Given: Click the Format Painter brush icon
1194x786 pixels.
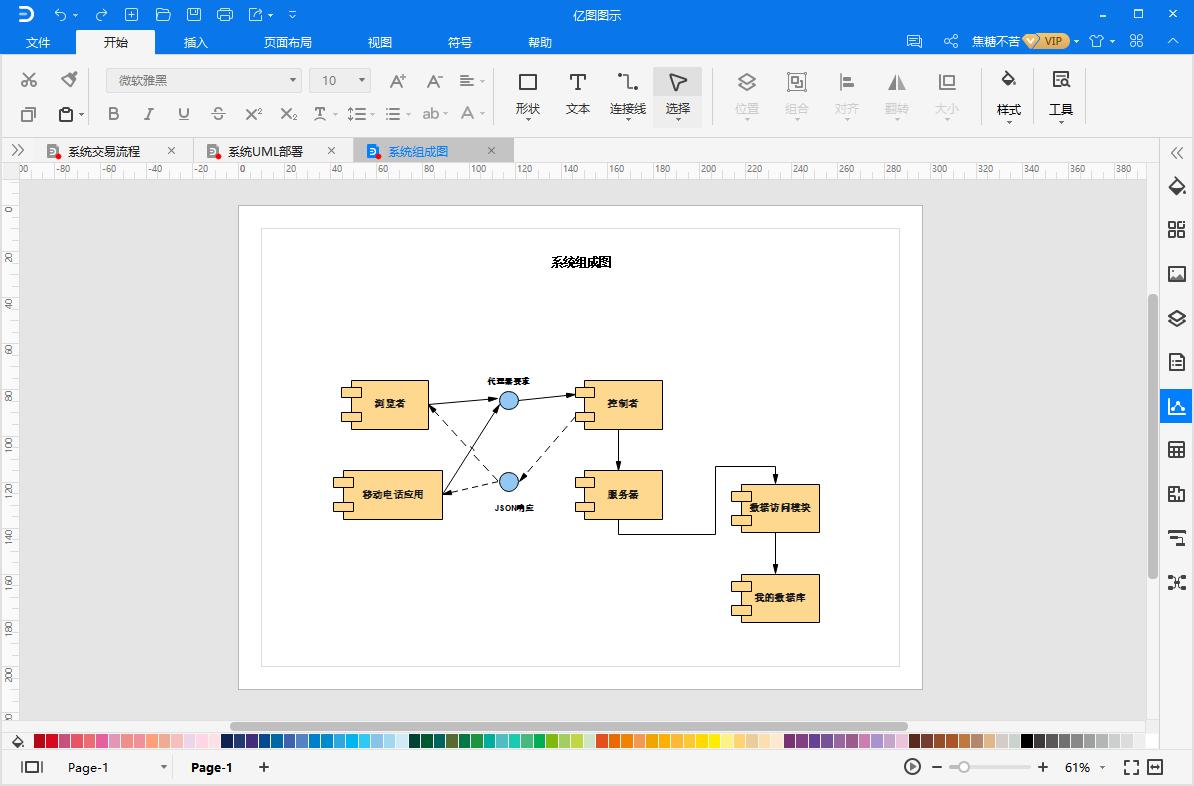Looking at the screenshot, I should point(69,80).
